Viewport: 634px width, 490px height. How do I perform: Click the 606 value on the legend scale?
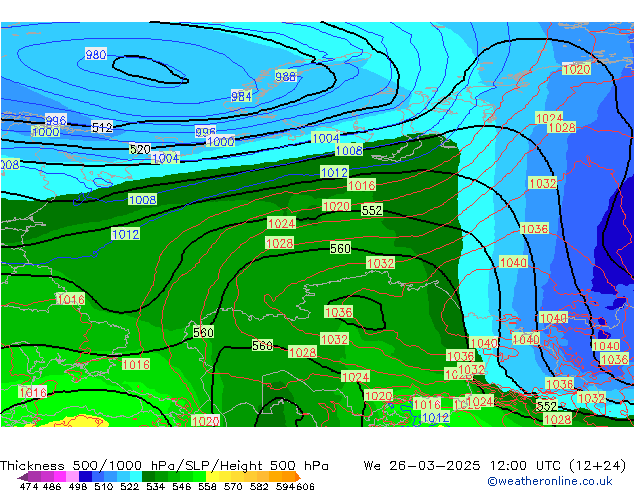(304, 486)
